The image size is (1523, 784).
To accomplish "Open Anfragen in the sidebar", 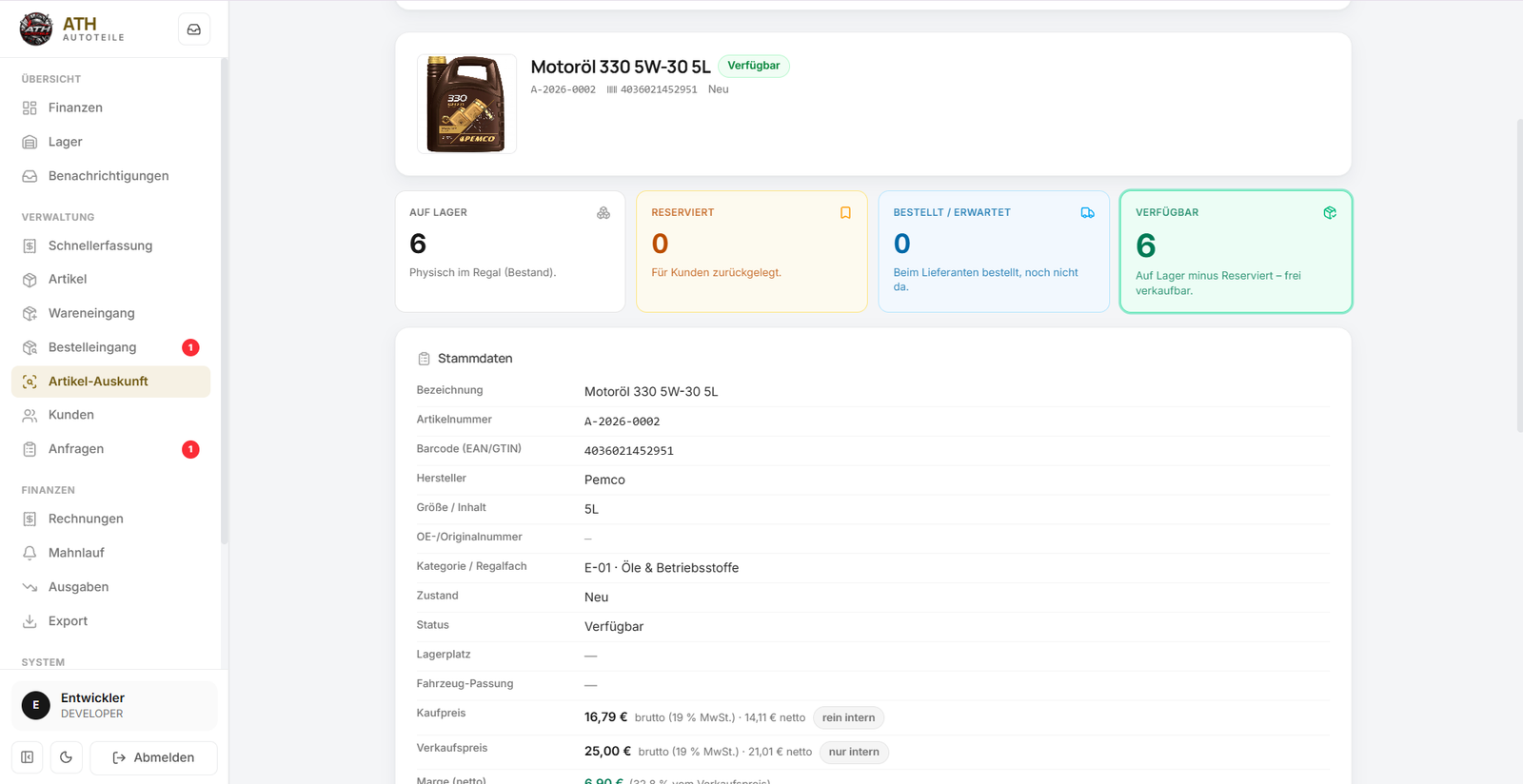I will pyautogui.click(x=110, y=449).
